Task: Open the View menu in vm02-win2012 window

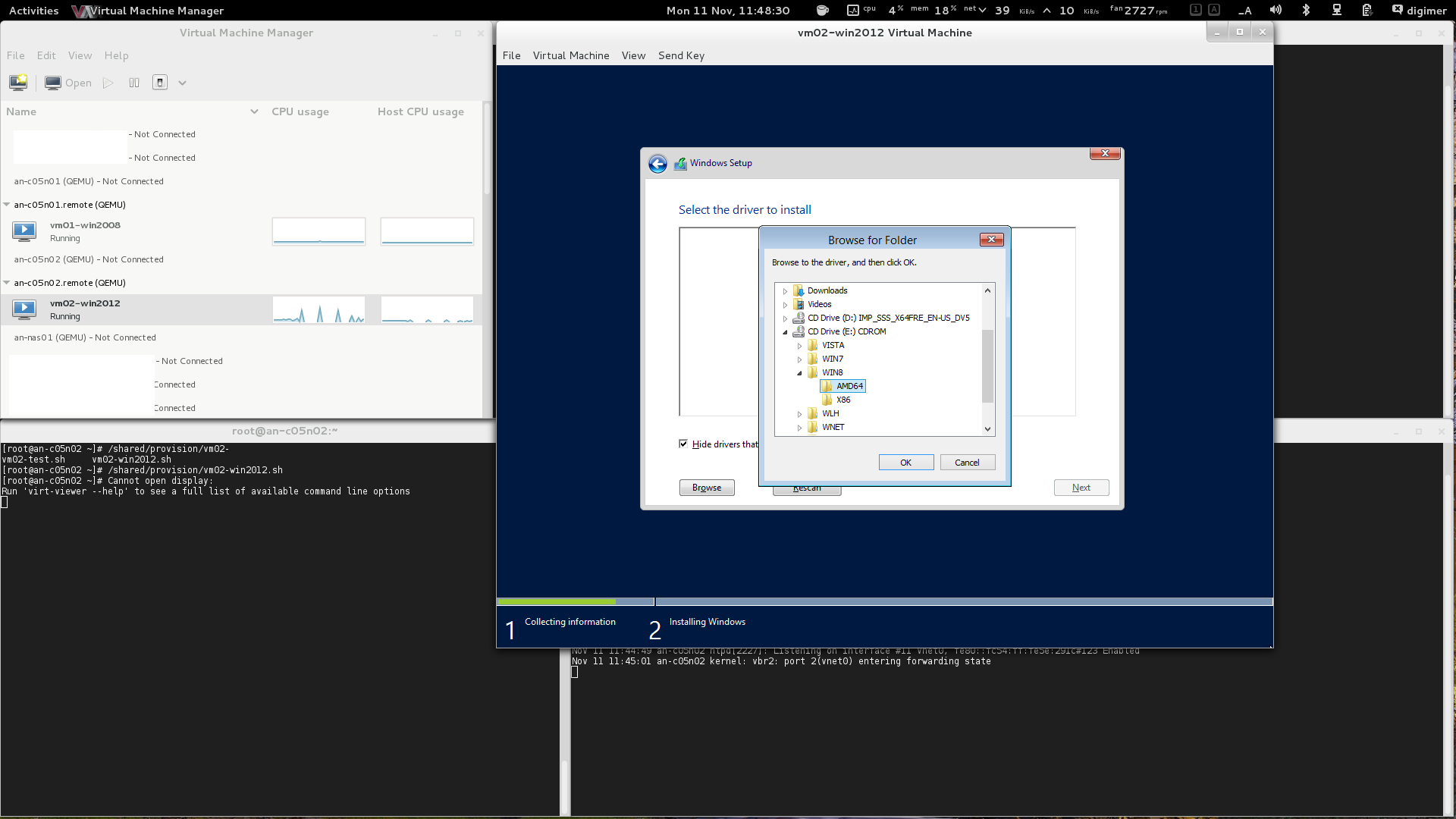Action: [x=633, y=55]
